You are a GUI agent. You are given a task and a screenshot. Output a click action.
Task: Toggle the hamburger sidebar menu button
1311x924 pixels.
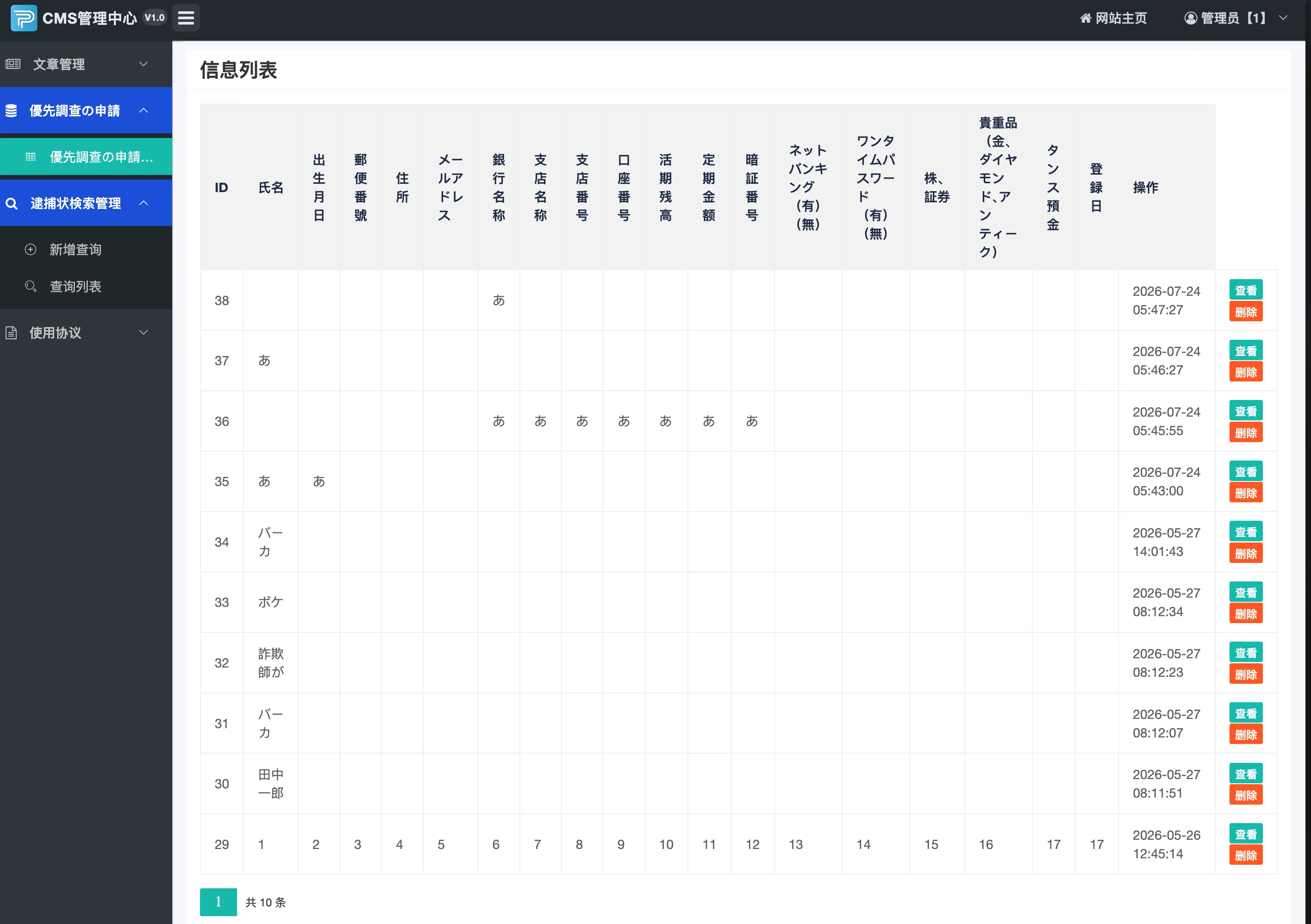(x=186, y=18)
